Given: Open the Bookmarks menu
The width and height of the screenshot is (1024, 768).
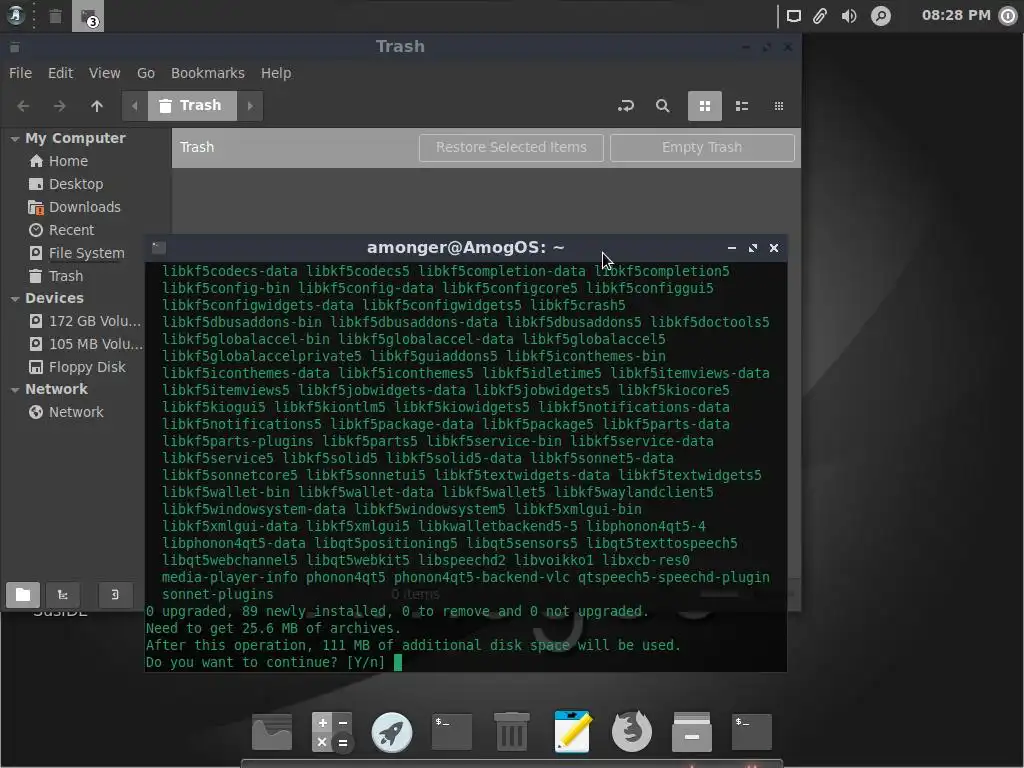Looking at the screenshot, I should coord(208,73).
